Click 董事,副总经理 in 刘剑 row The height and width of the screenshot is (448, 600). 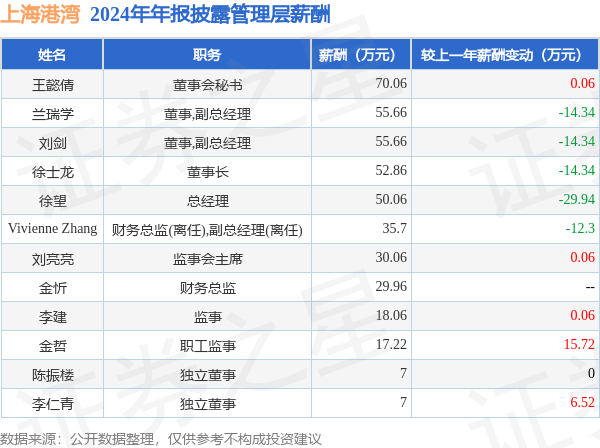(x=207, y=143)
